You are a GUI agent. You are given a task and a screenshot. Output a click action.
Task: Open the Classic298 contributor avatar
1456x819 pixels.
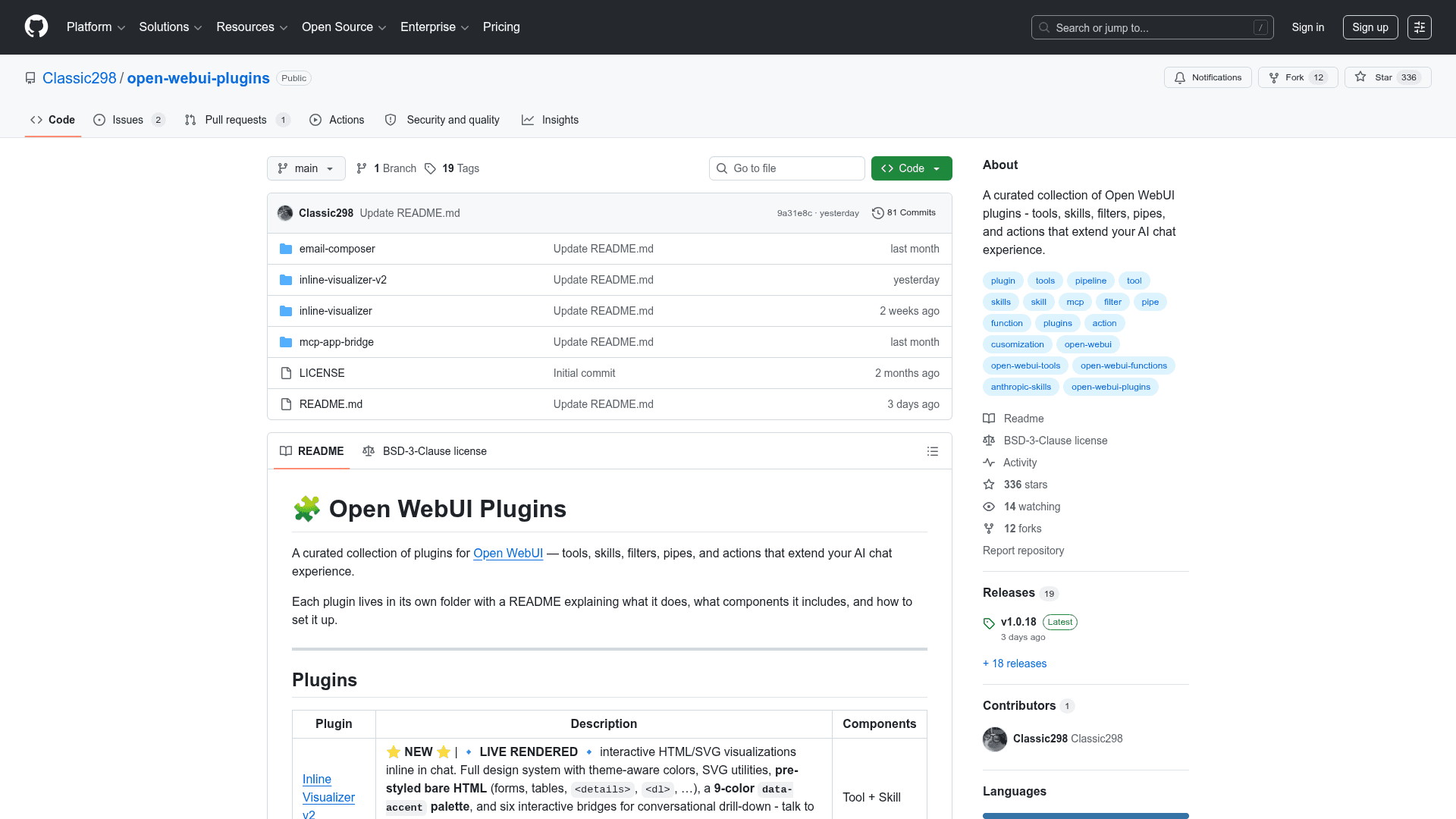coord(995,739)
